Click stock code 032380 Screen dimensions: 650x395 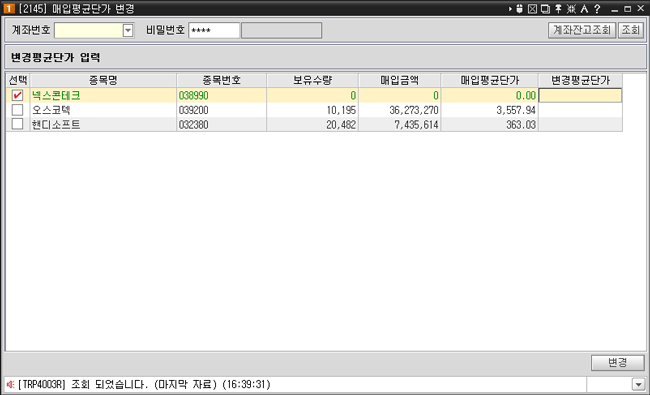[x=194, y=125]
